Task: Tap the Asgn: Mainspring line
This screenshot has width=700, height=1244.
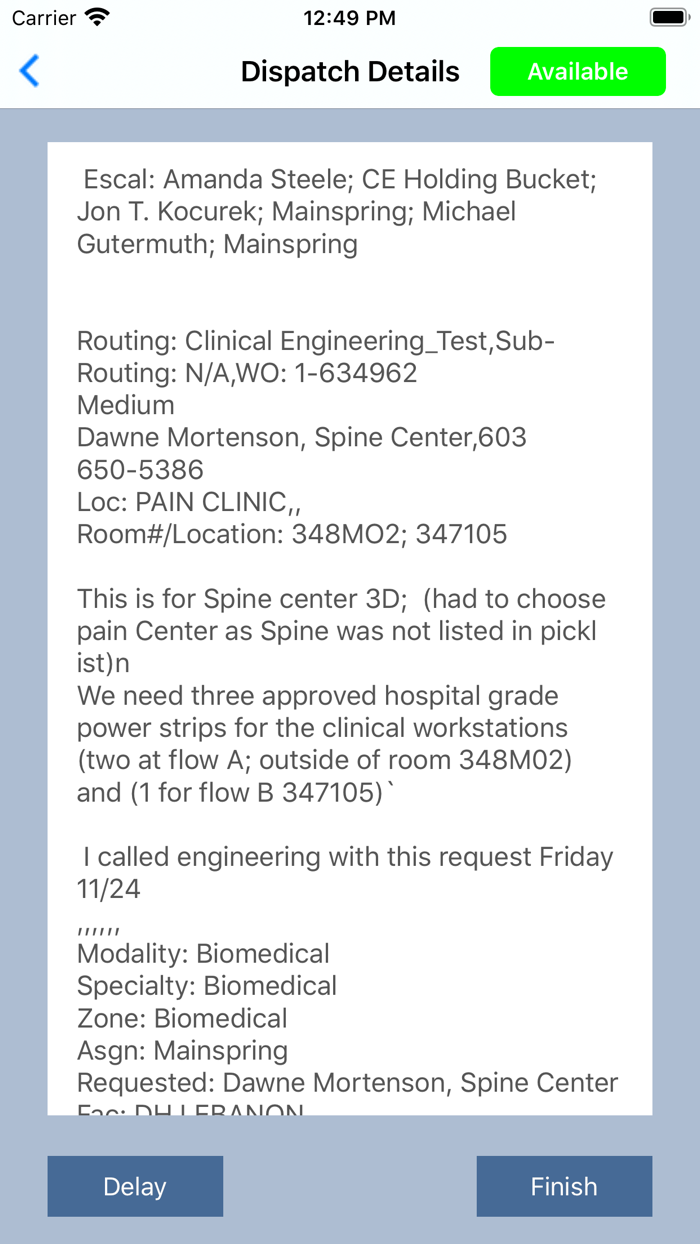Action: (182, 1051)
